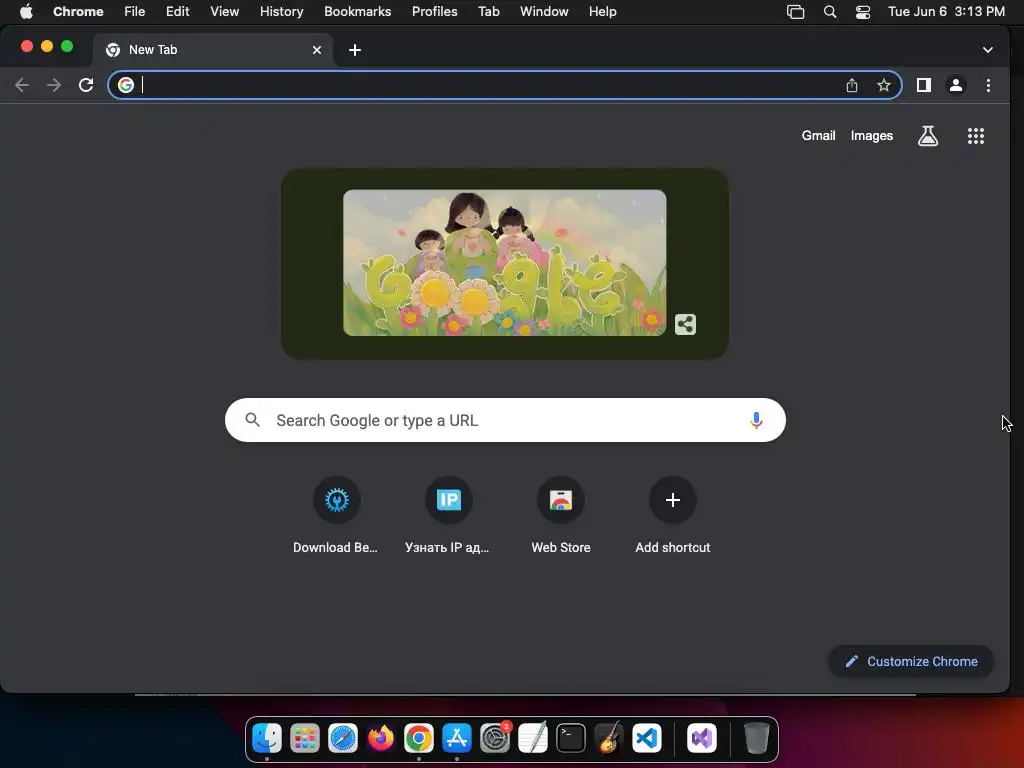Focus the Search Google or type a URL box
The height and width of the screenshot is (768, 1024).
coord(505,420)
